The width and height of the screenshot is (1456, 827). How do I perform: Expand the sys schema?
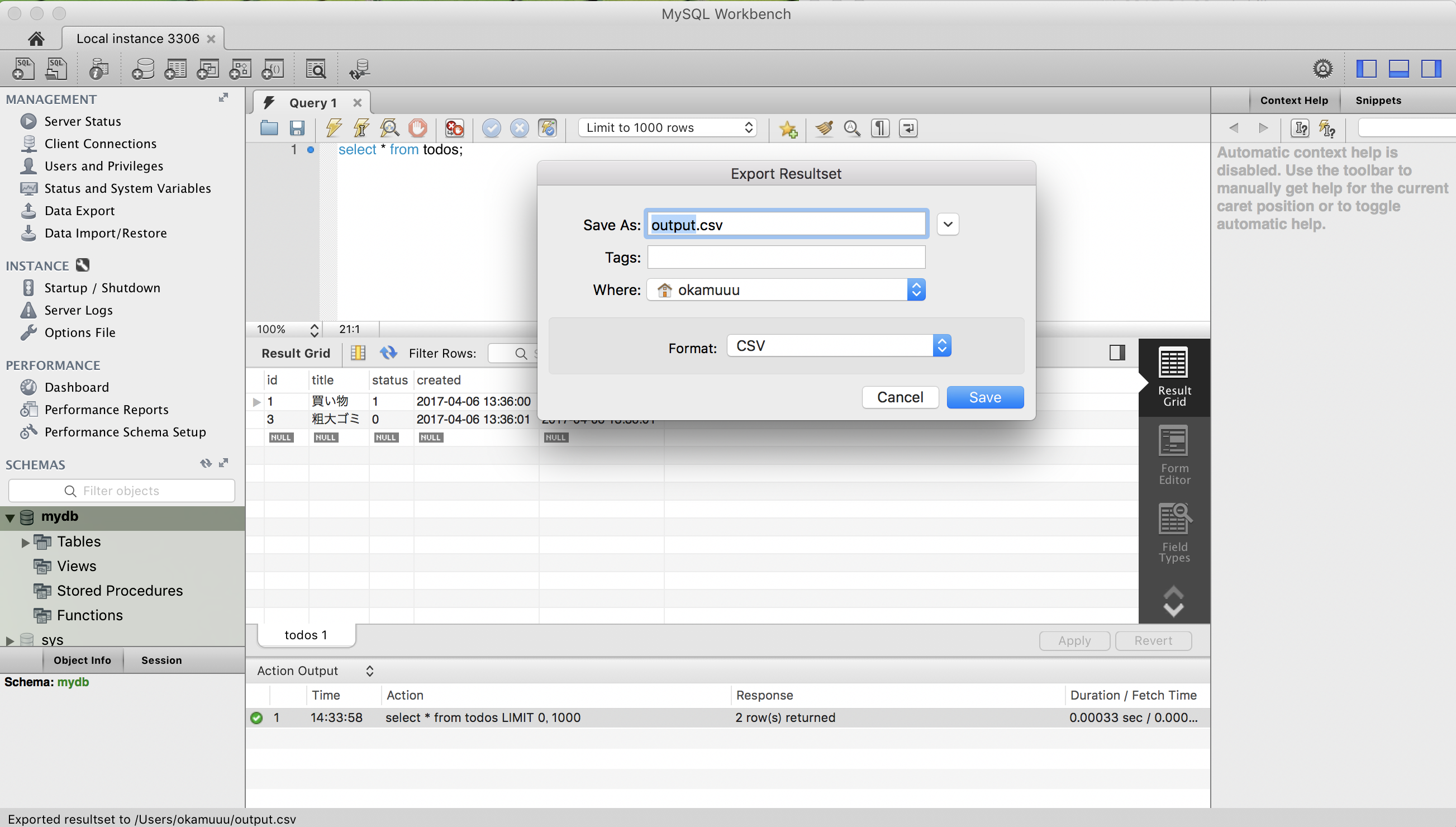coord(9,641)
